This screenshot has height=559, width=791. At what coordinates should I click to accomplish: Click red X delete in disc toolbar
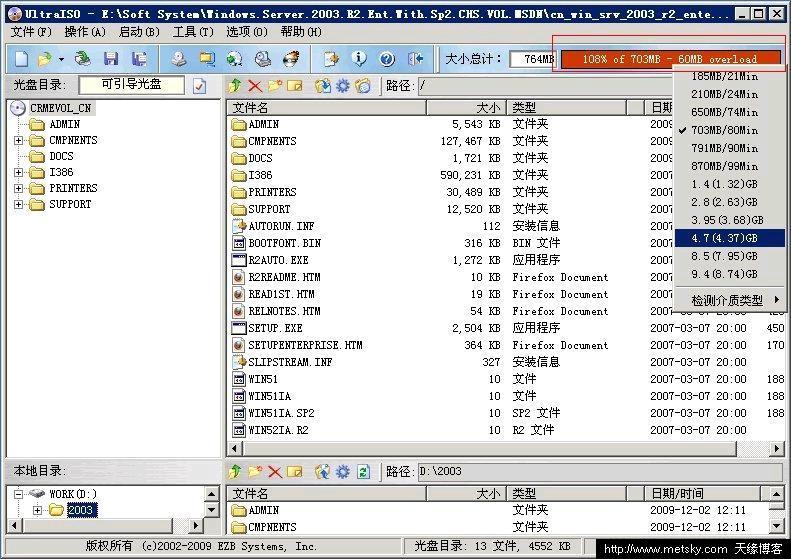[255, 86]
